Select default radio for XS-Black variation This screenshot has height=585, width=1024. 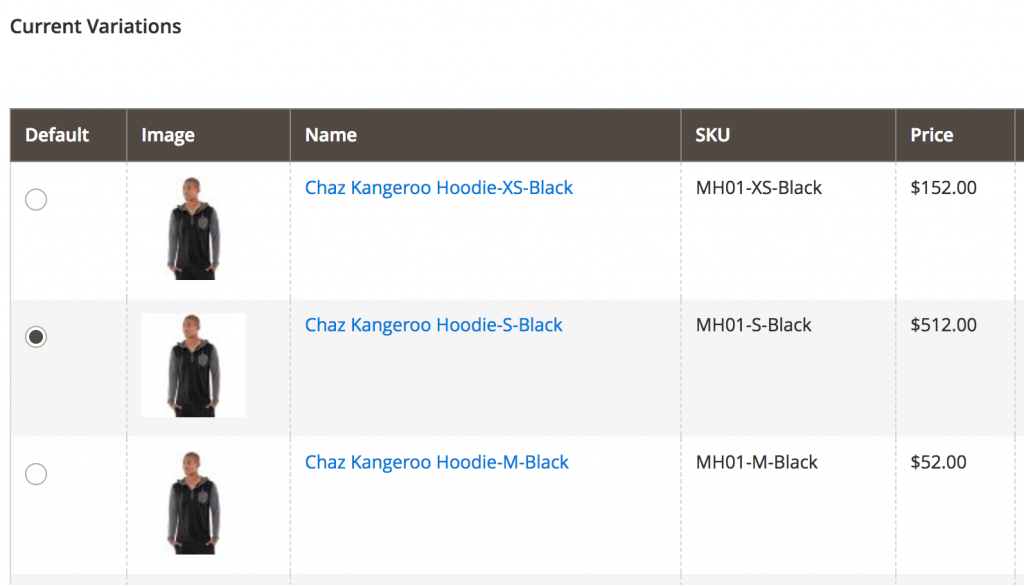pos(36,200)
